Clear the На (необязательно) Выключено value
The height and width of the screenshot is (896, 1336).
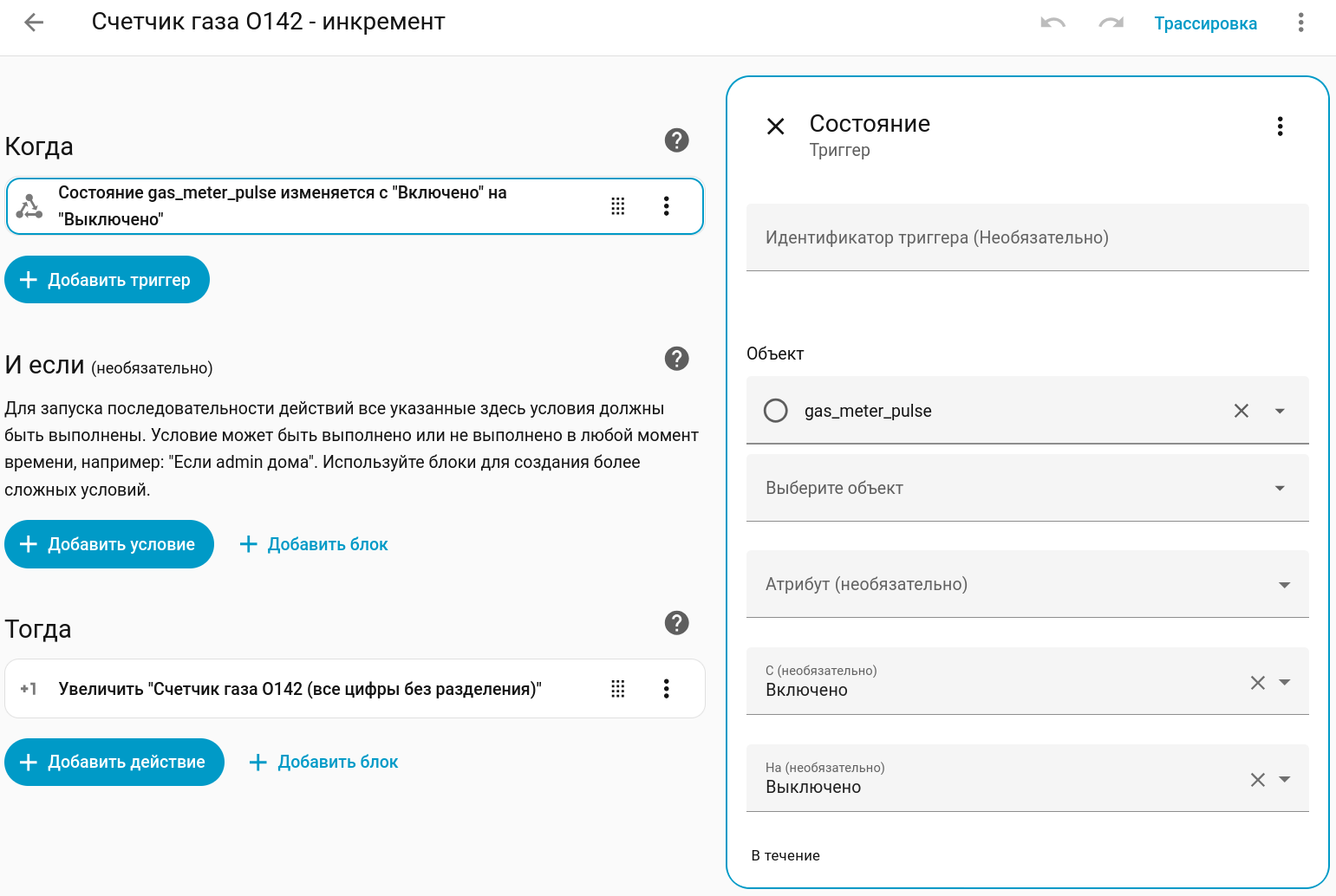(x=1258, y=780)
